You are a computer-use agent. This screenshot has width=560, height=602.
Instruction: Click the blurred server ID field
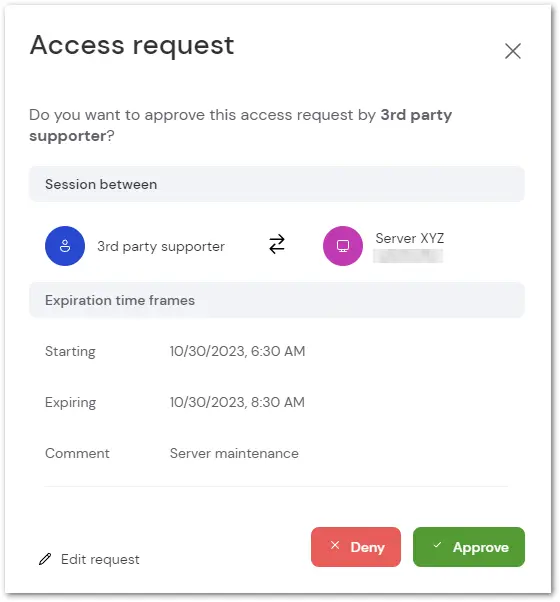(408, 256)
